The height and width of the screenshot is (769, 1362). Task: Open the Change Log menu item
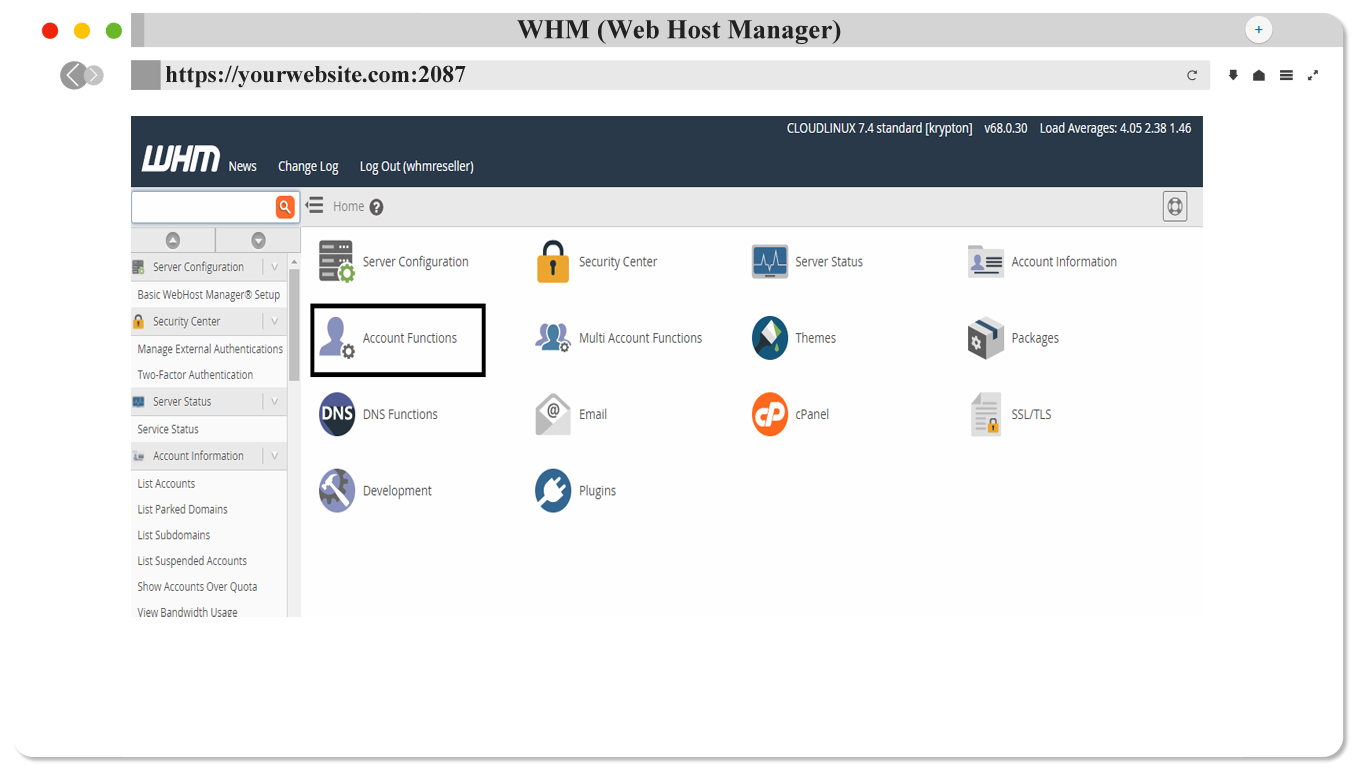[x=308, y=167]
